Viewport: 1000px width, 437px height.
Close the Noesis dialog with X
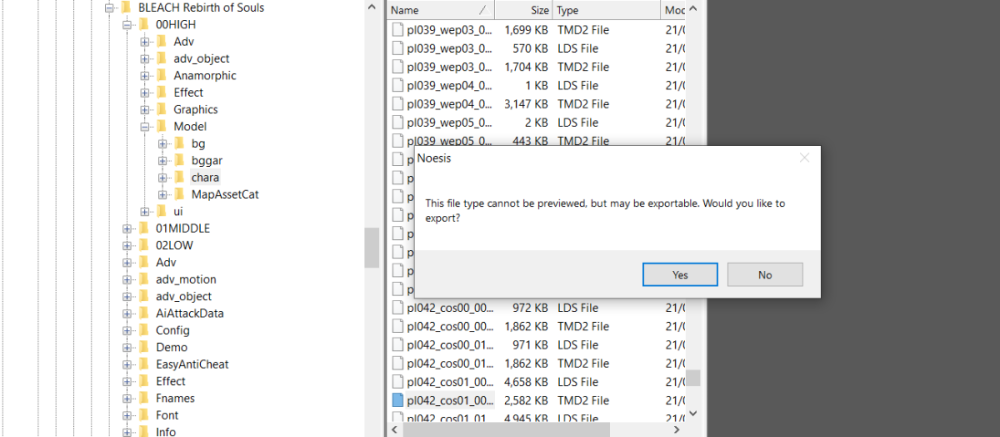click(x=804, y=158)
